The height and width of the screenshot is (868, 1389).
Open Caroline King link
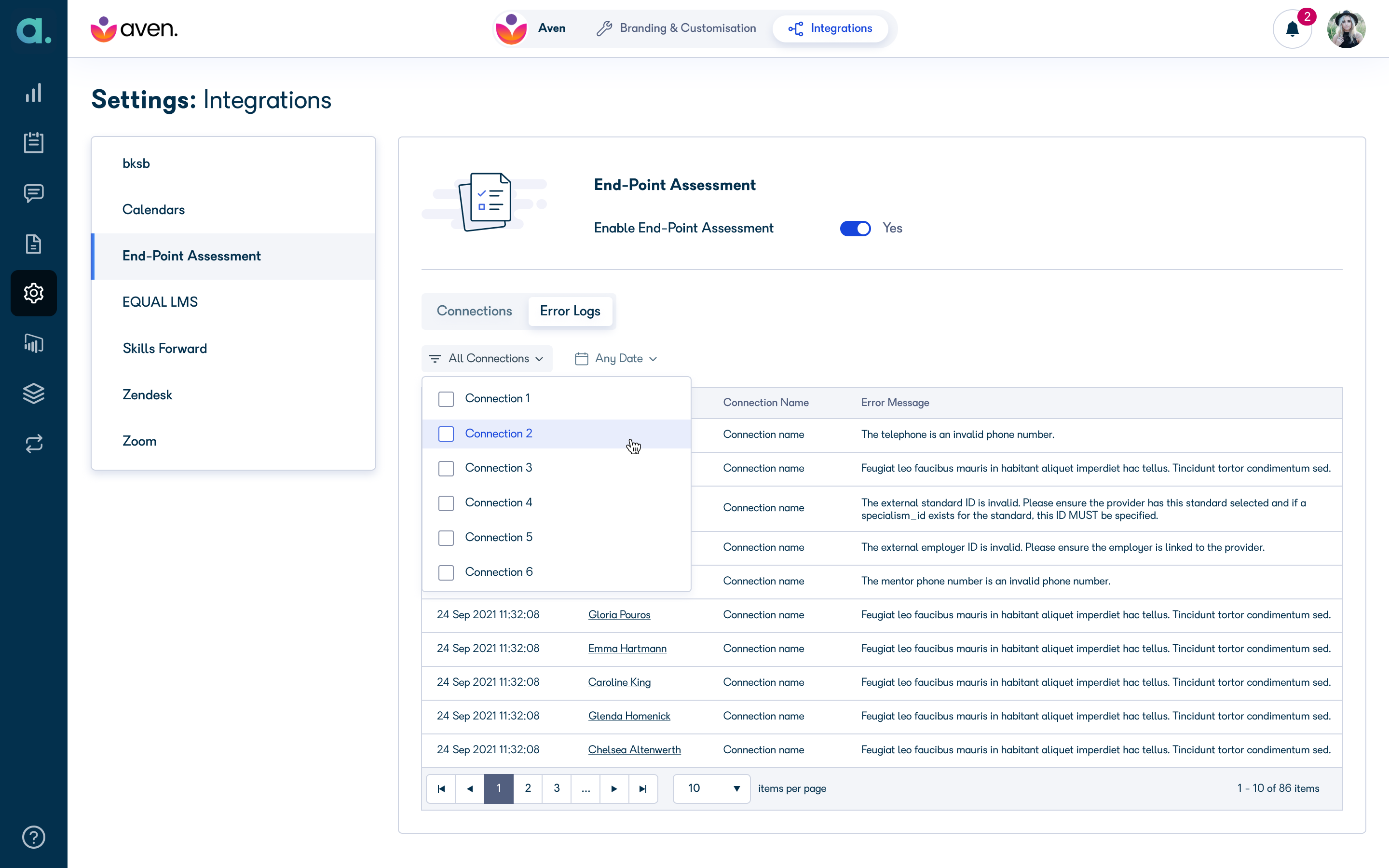[619, 682]
